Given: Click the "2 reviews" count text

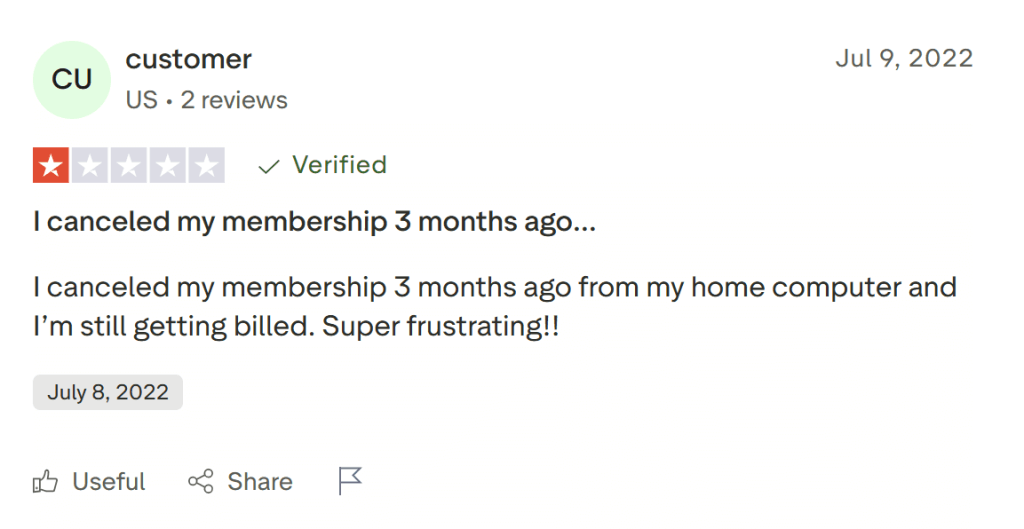Looking at the screenshot, I should coord(234,100).
